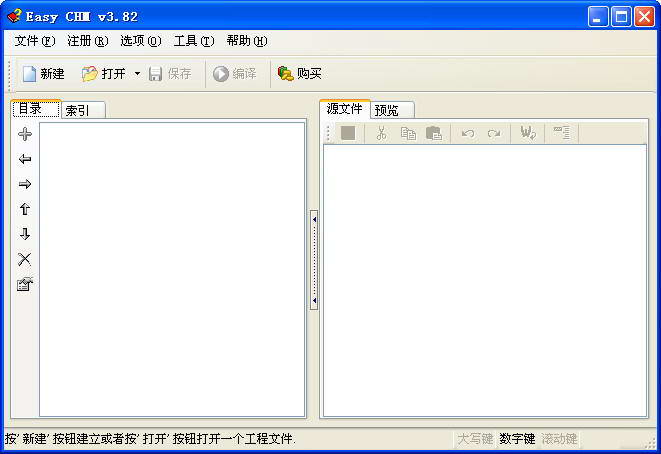
Task: Click the outline list icon in editor toolbar
Action: point(562,133)
